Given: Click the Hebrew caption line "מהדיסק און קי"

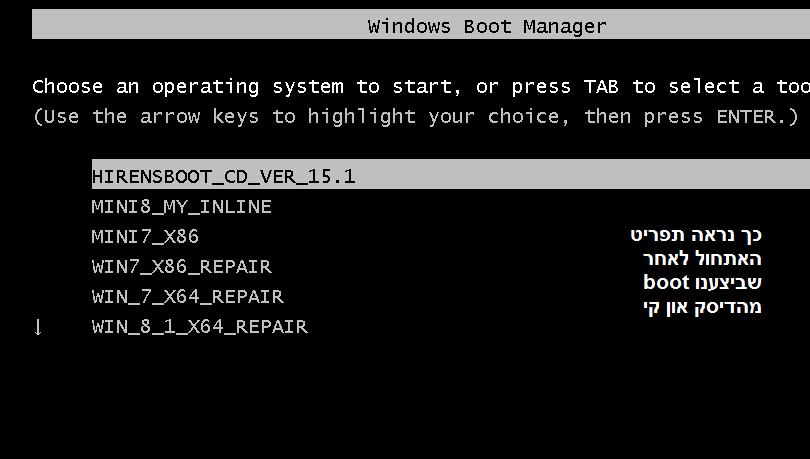Looking at the screenshot, I should (702, 307).
